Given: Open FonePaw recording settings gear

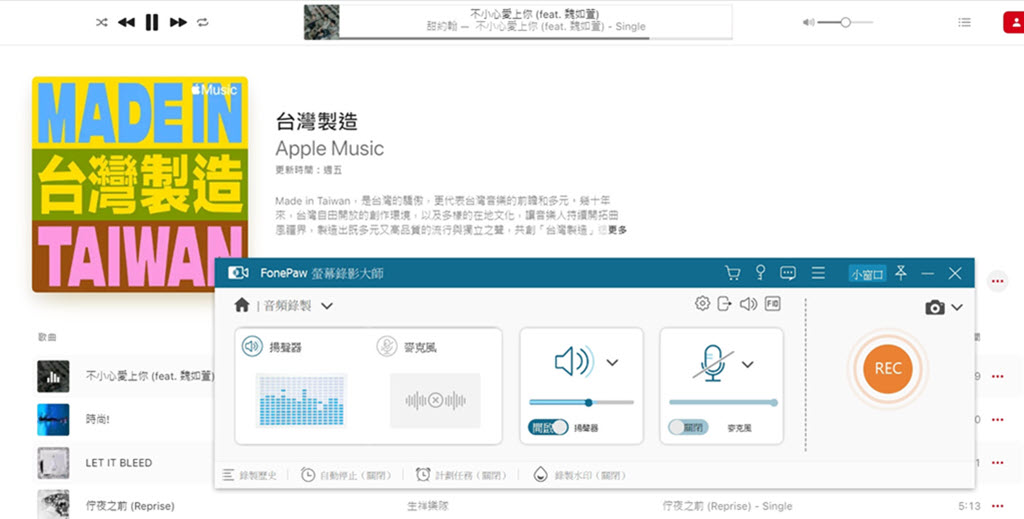Looking at the screenshot, I should point(702,303).
